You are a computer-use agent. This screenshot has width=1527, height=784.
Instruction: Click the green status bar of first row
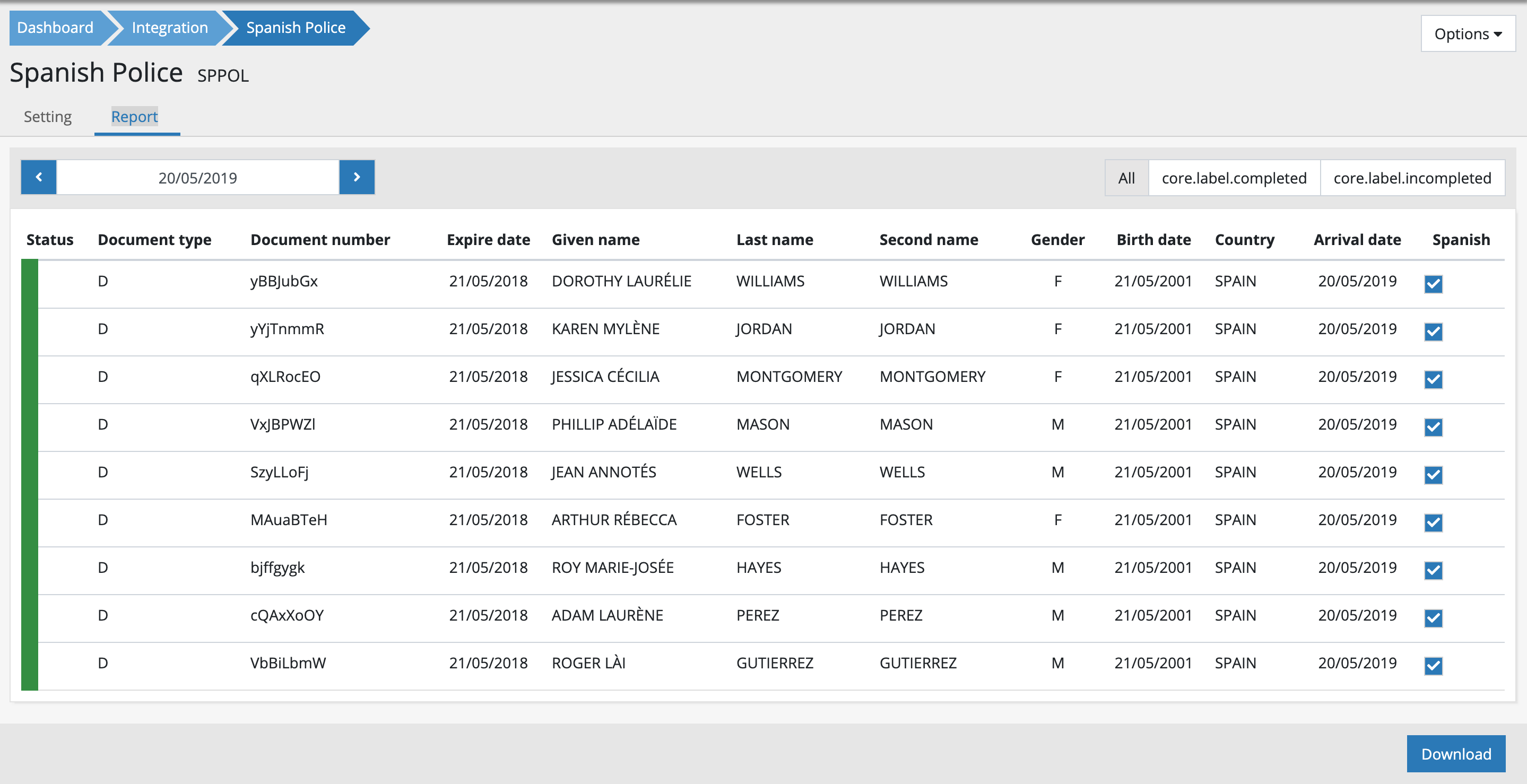click(30, 283)
